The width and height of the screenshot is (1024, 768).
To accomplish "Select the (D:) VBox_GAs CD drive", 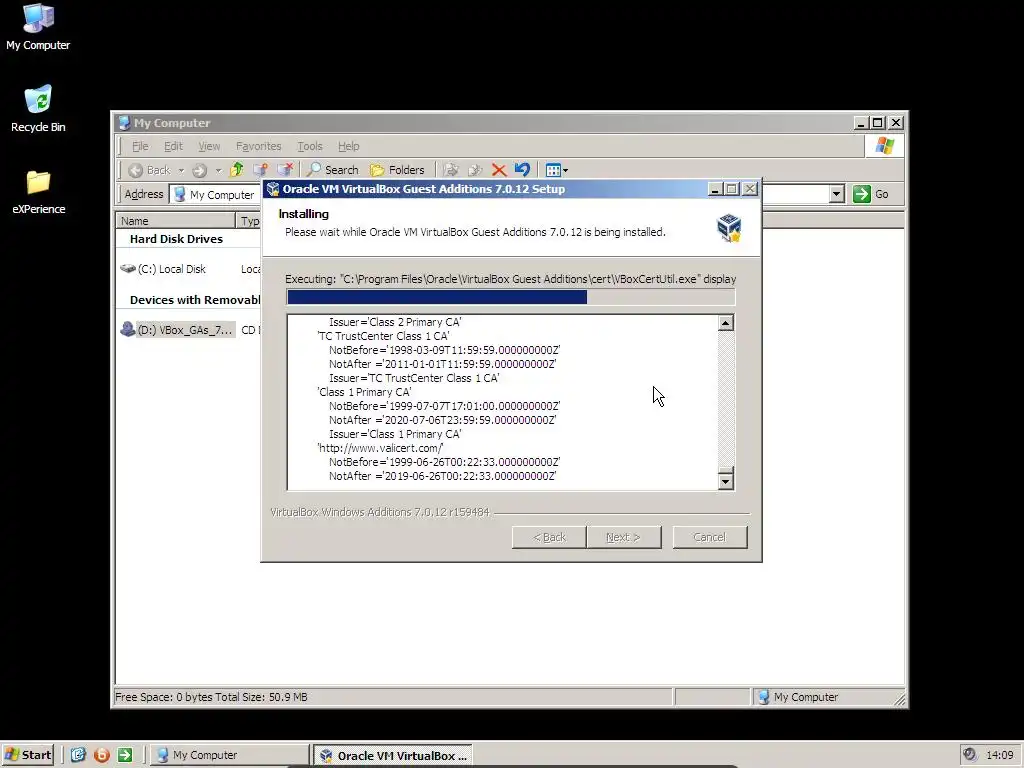I will point(177,330).
